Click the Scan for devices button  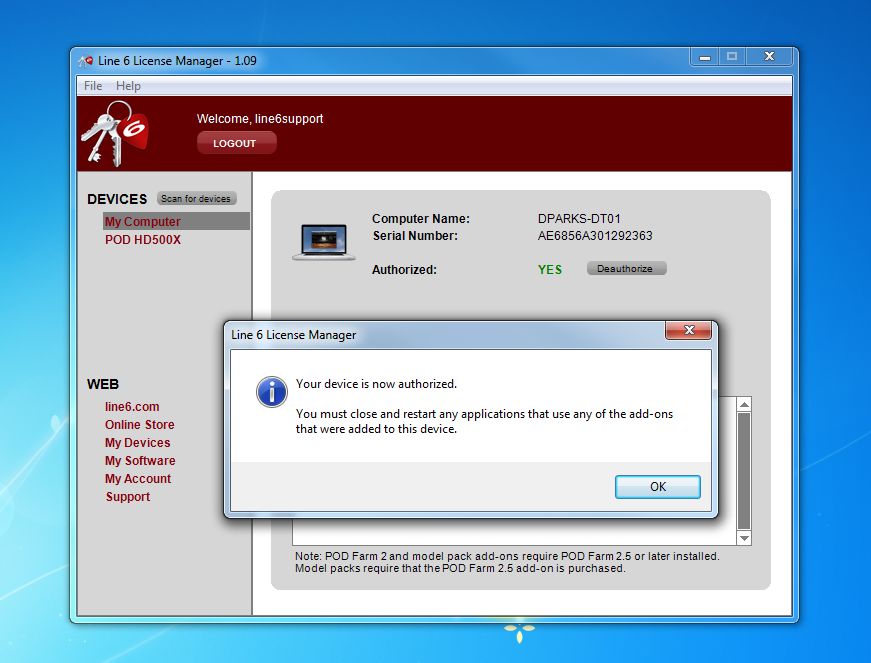click(197, 199)
